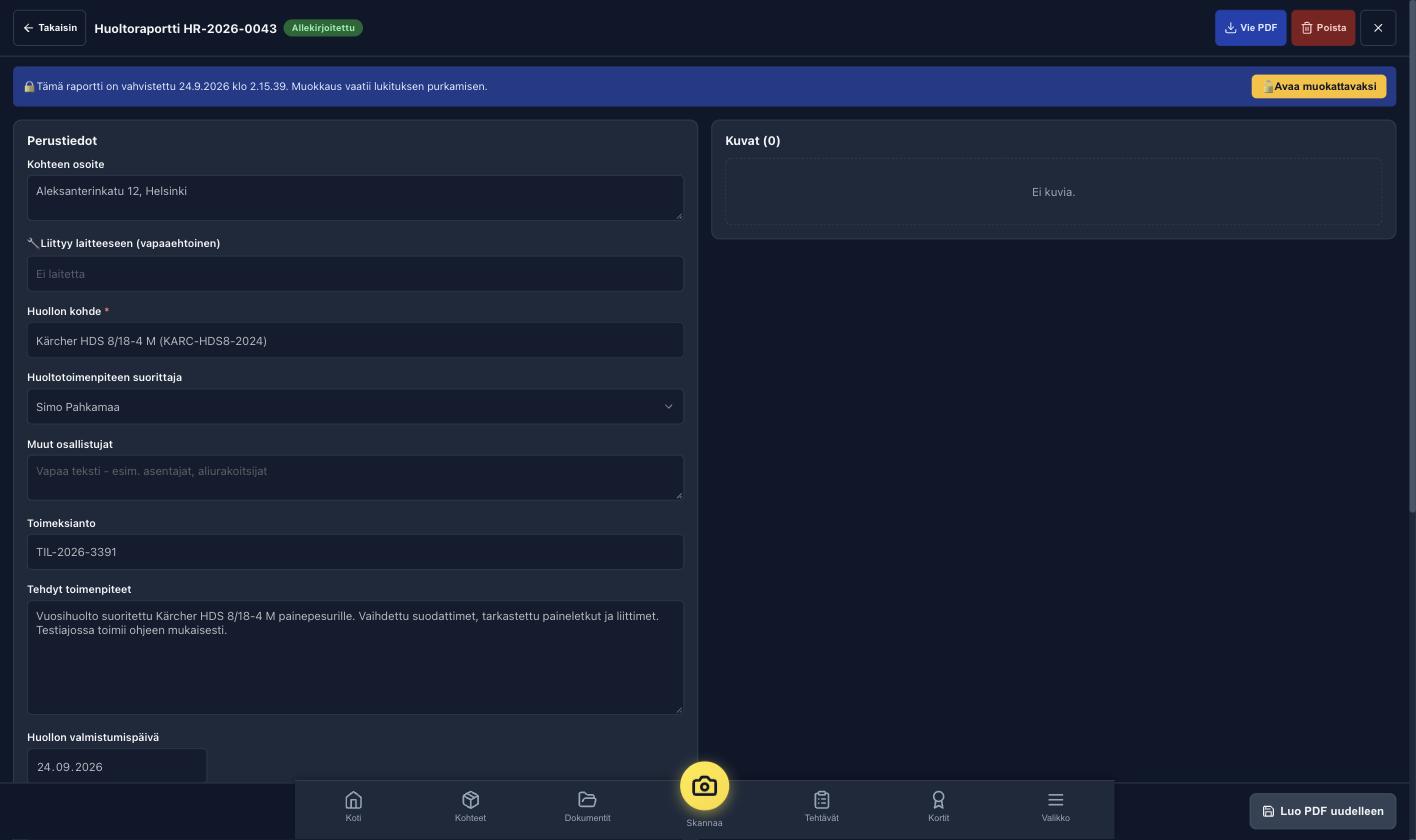
Task: Click the Kuvat (0) heading
Action: [752, 141]
